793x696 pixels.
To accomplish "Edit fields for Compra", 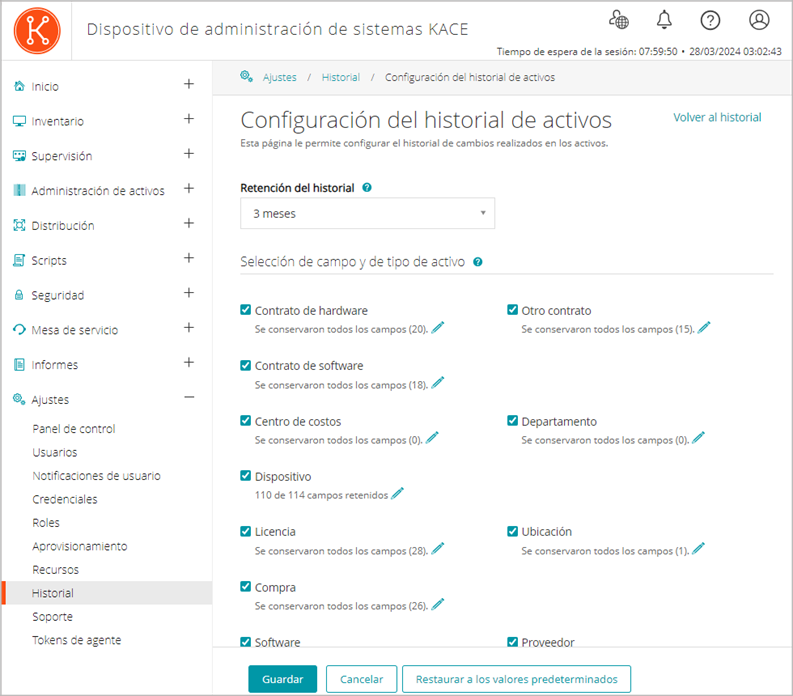I will pyautogui.click(x=438, y=604).
